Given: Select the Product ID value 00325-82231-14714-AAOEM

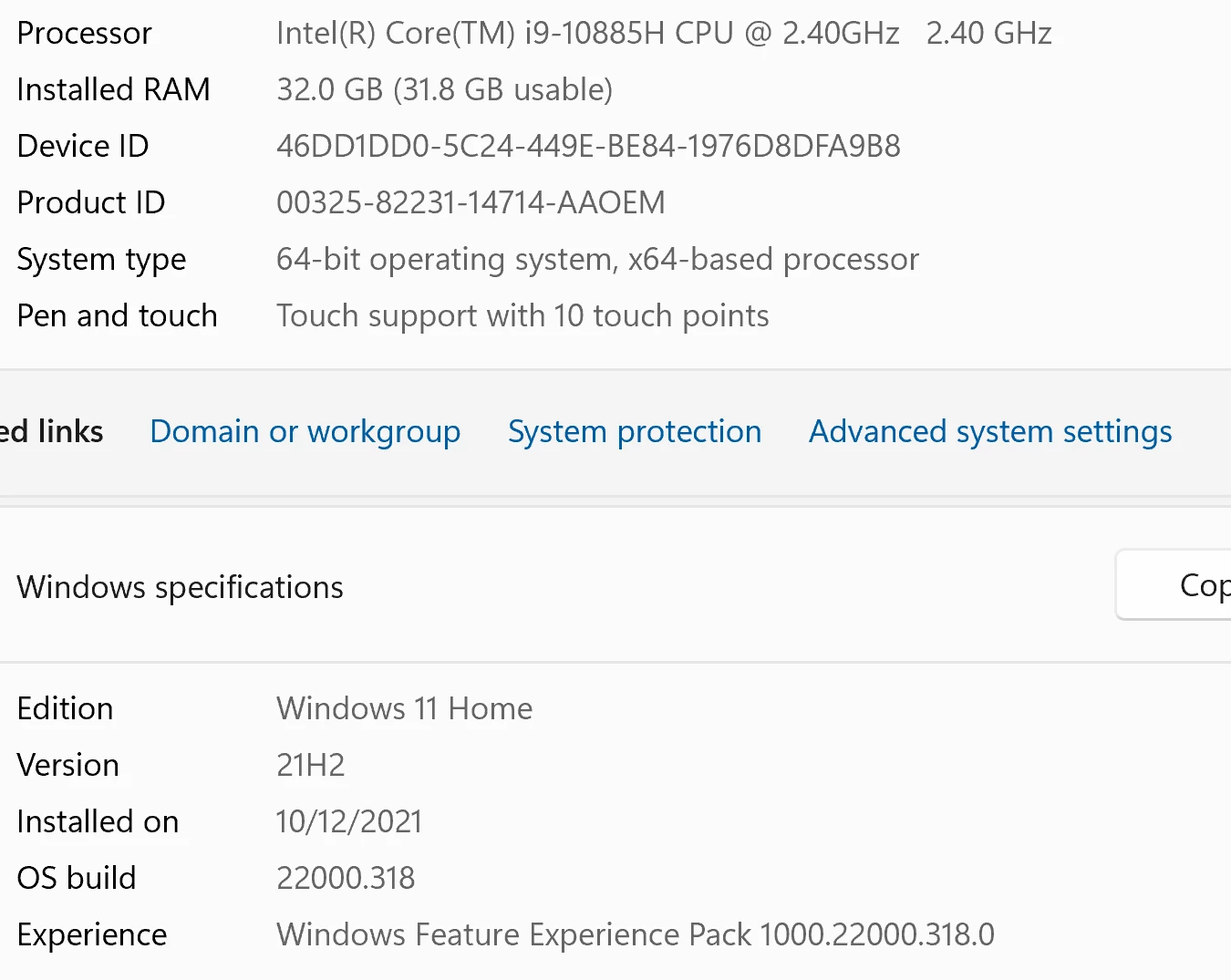Looking at the screenshot, I should click(x=471, y=202).
